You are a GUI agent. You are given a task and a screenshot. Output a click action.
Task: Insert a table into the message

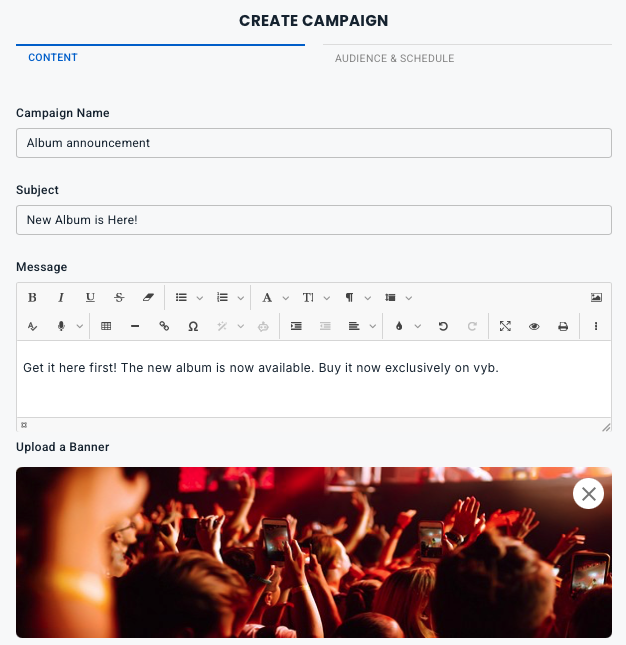[106, 326]
